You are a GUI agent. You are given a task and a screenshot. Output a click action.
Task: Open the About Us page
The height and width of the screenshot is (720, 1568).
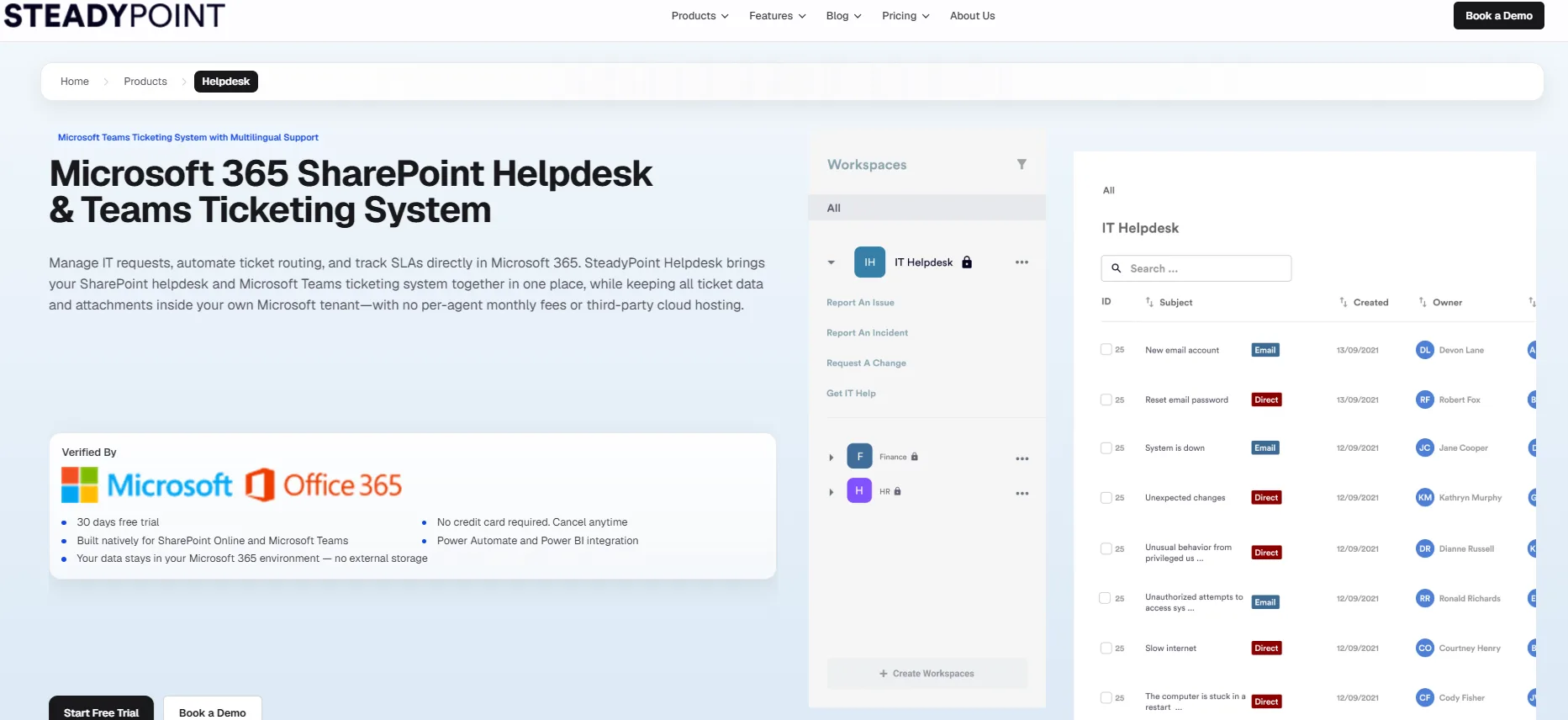(x=972, y=16)
